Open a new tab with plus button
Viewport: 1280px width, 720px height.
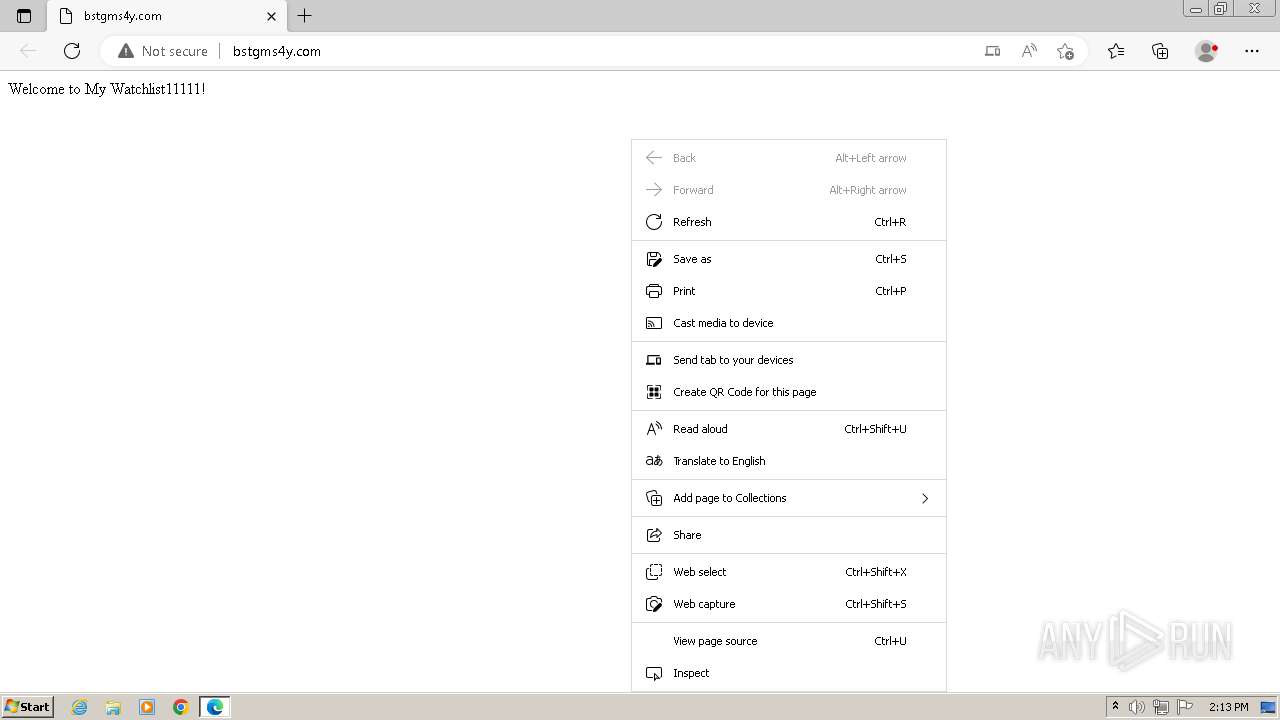305,16
